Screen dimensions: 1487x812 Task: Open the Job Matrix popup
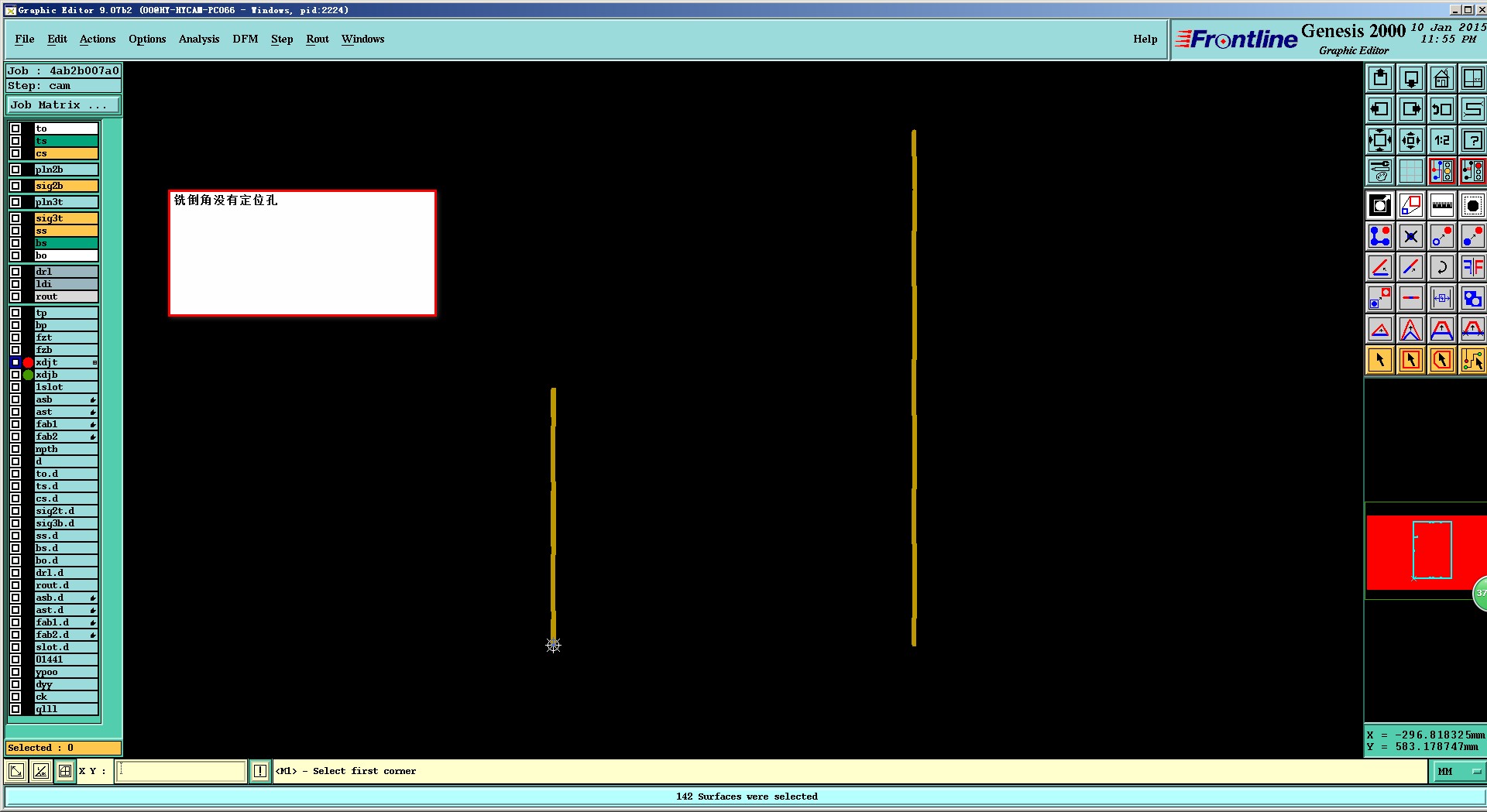64,104
